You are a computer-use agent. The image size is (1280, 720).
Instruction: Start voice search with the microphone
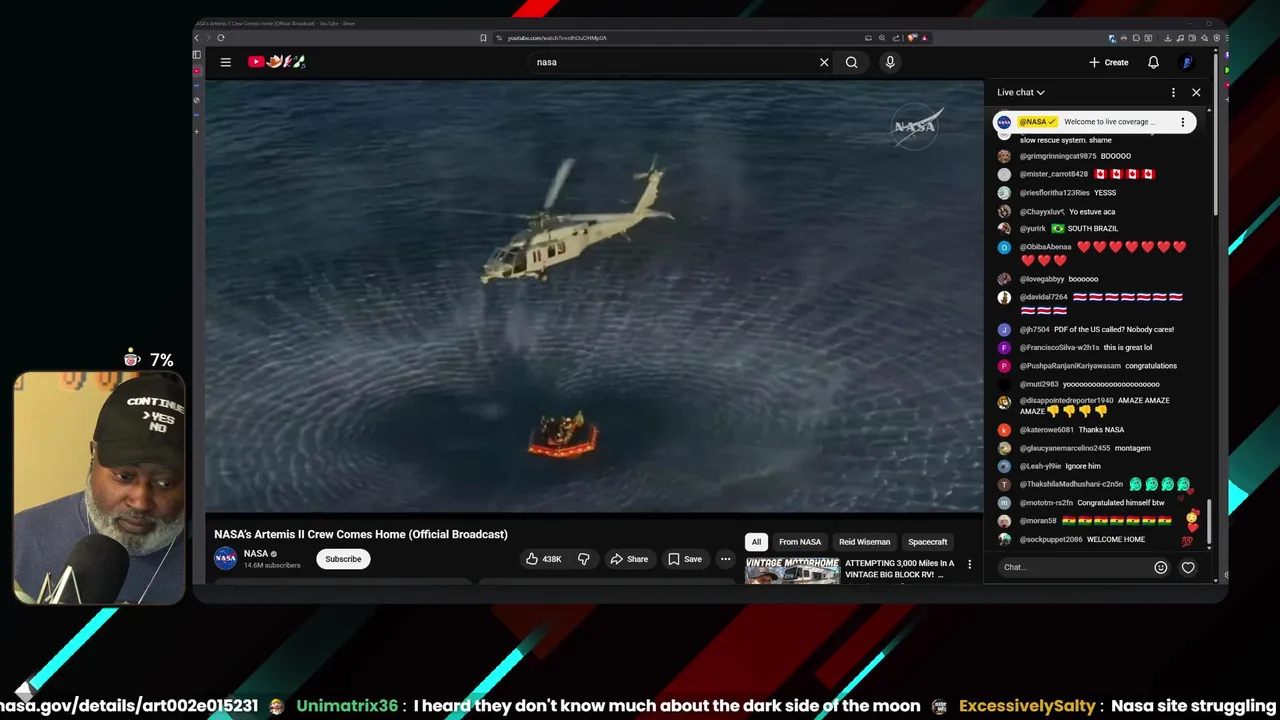click(890, 62)
